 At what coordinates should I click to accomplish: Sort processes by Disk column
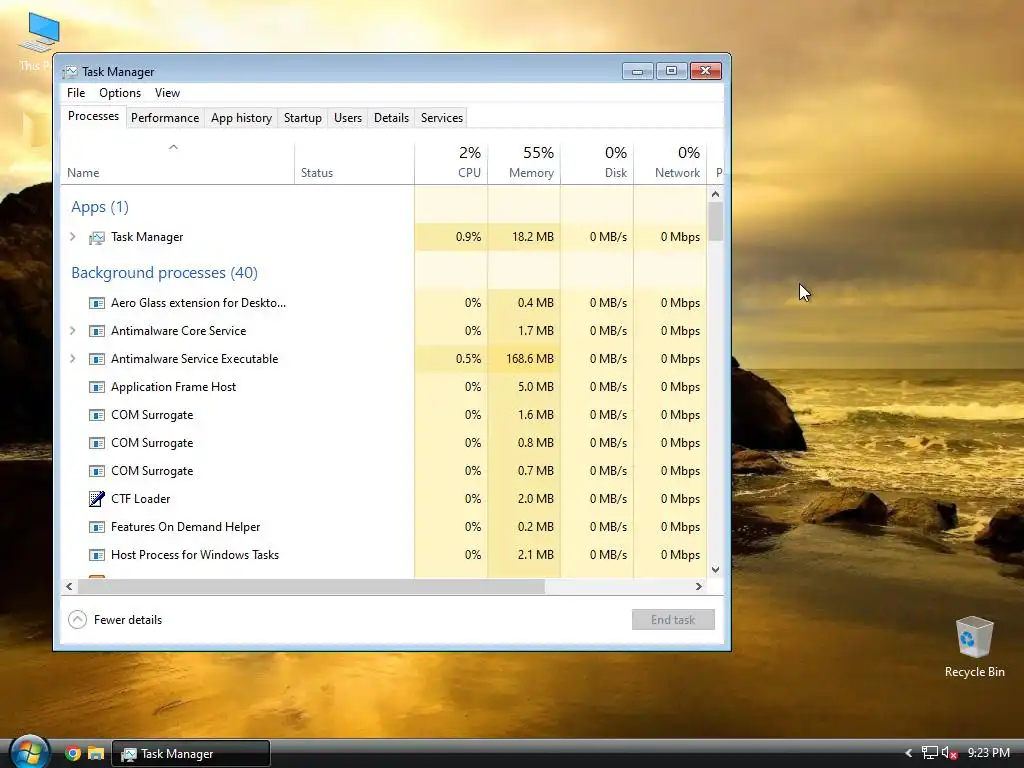[x=597, y=163]
